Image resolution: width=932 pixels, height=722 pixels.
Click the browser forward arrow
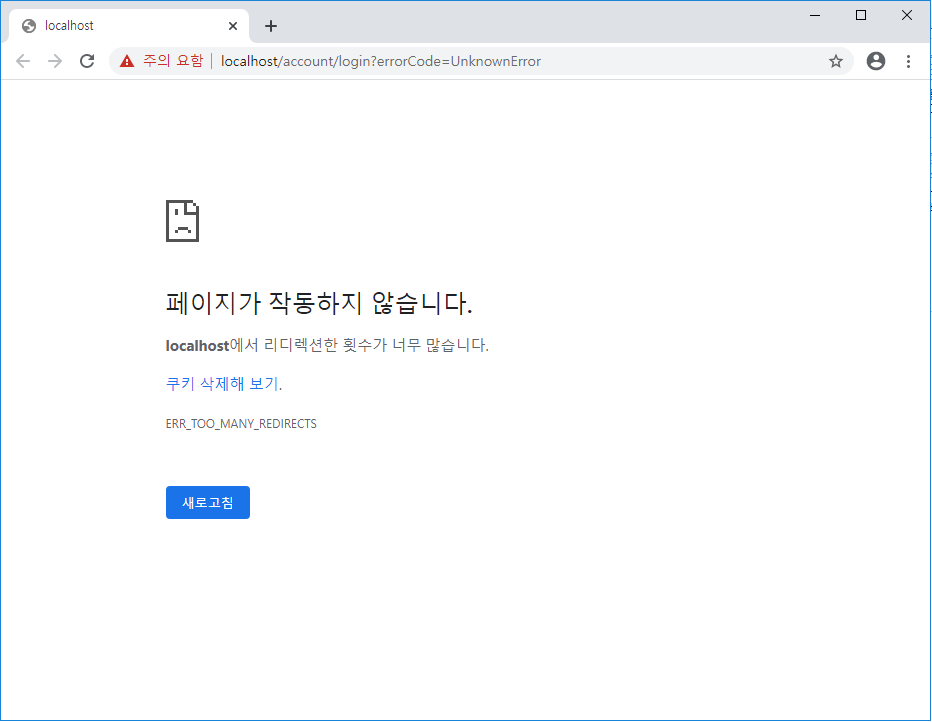[x=55, y=61]
